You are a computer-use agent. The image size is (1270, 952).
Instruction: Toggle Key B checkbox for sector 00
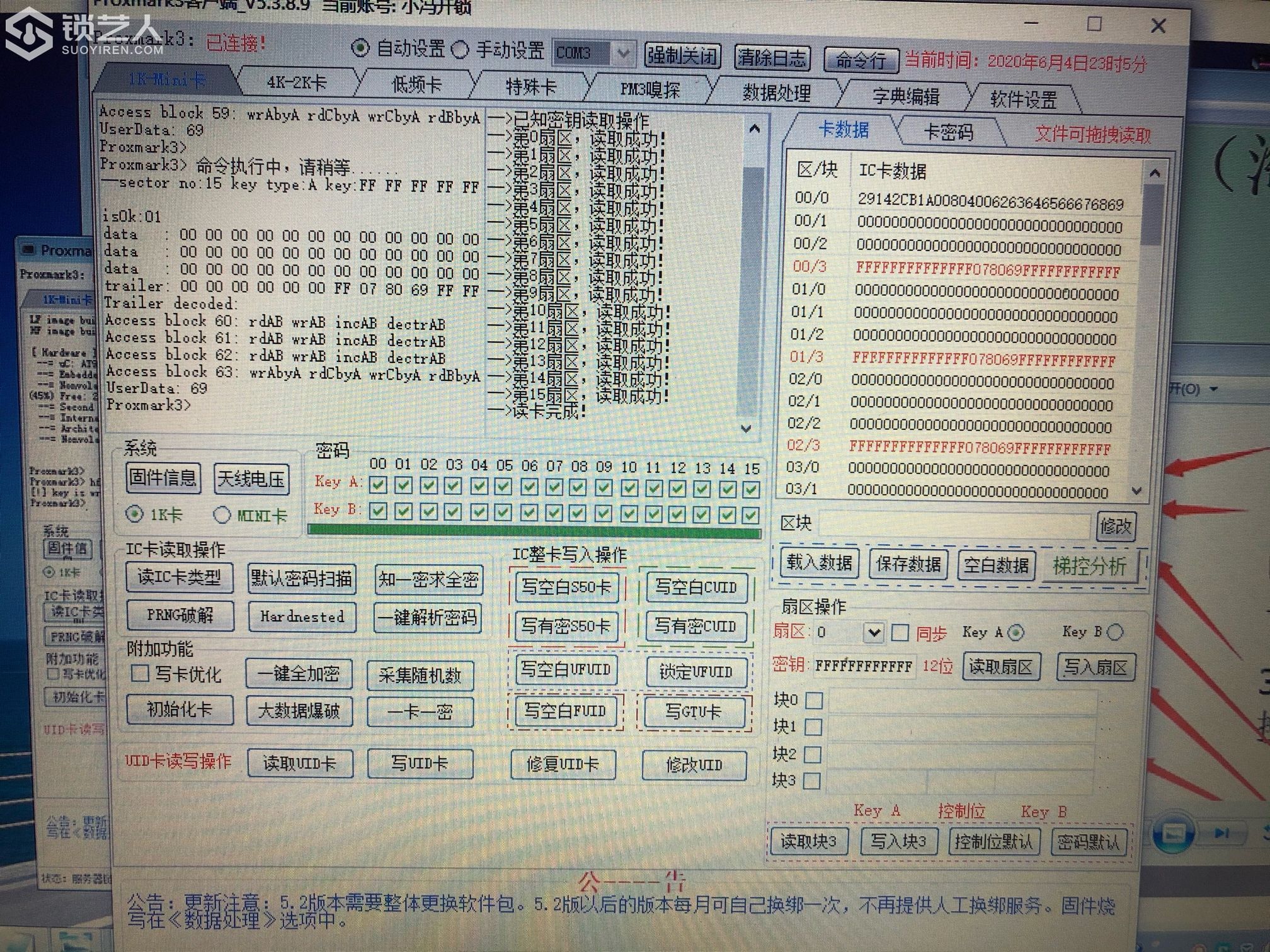click(378, 511)
